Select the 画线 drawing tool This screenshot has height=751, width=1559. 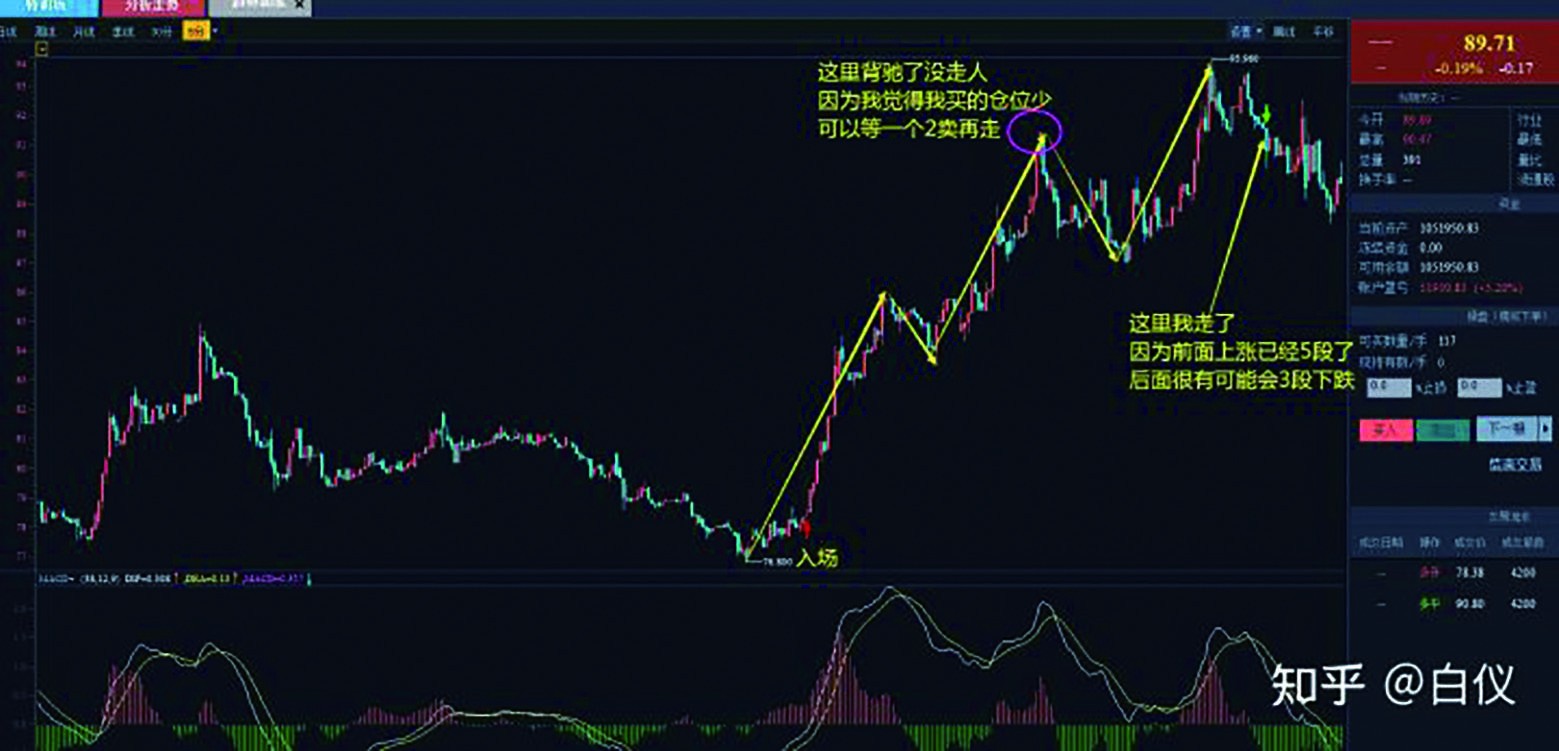tap(1284, 32)
